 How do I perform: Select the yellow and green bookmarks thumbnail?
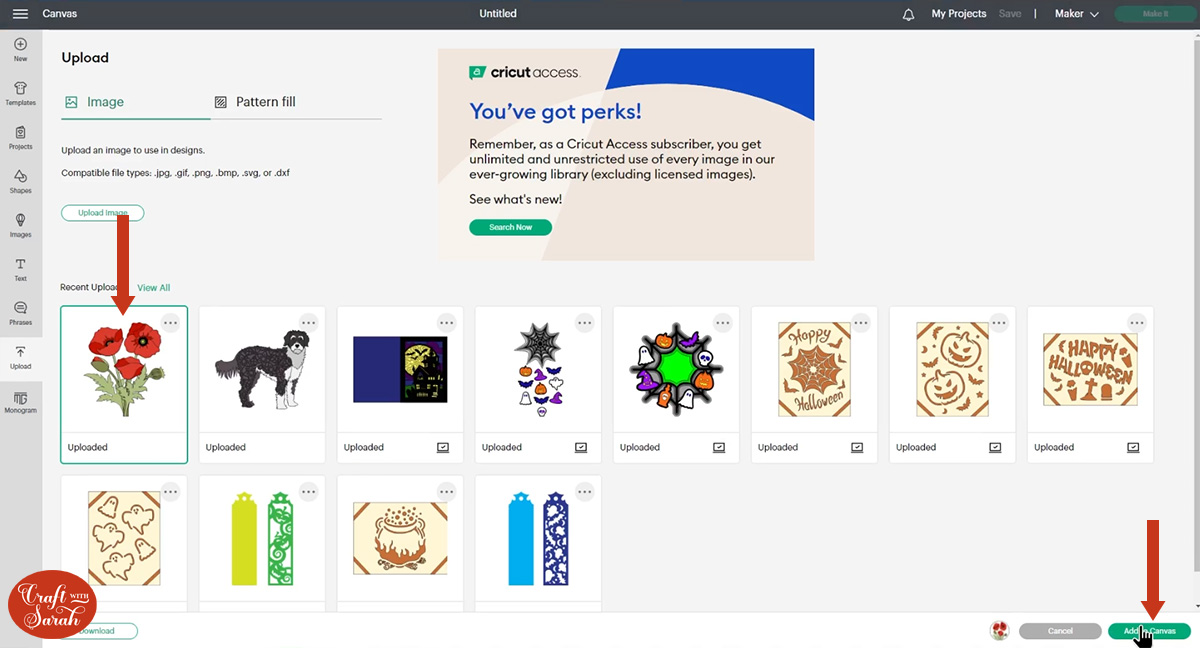pyautogui.click(x=262, y=540)
